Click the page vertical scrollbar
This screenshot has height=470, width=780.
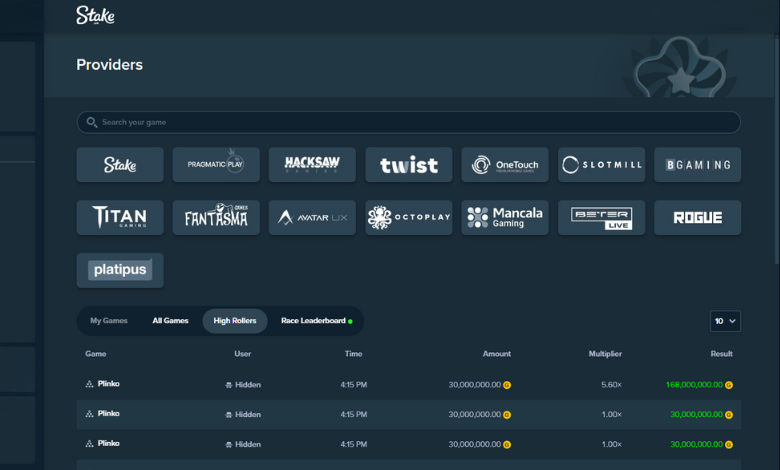click(x=777, y=149)
